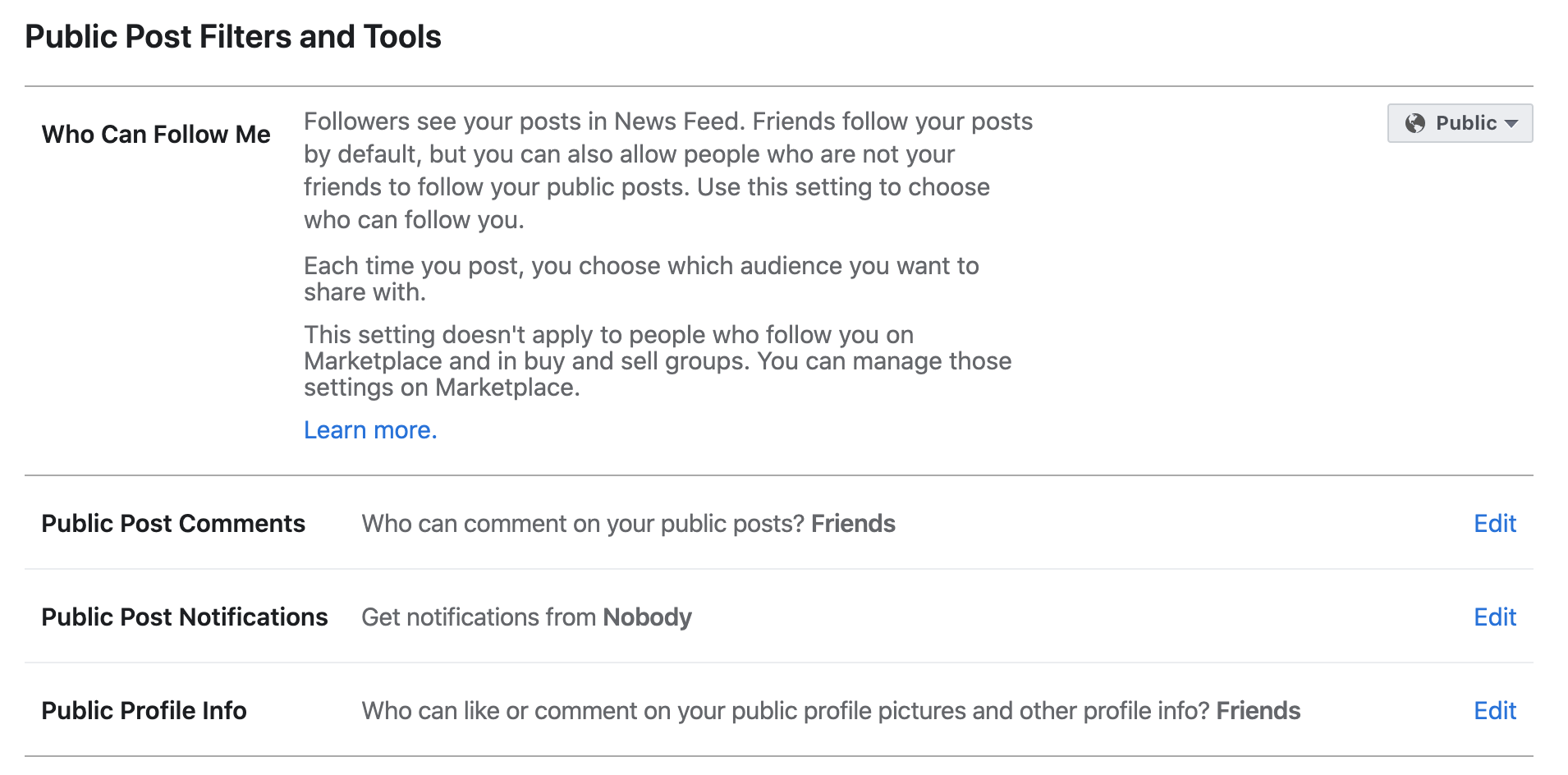
Task: Click the Public Post Filters and Tools heading
Action: 233,37
